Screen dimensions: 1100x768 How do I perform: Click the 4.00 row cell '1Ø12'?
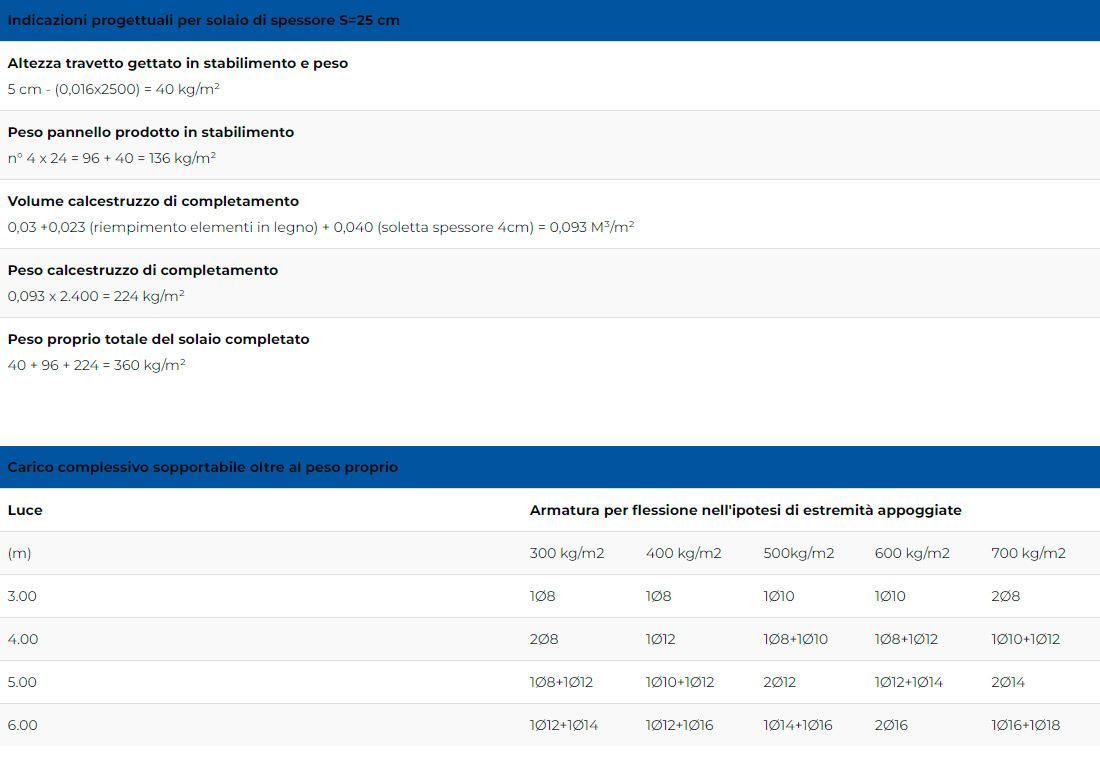click(x=661, y=640)
